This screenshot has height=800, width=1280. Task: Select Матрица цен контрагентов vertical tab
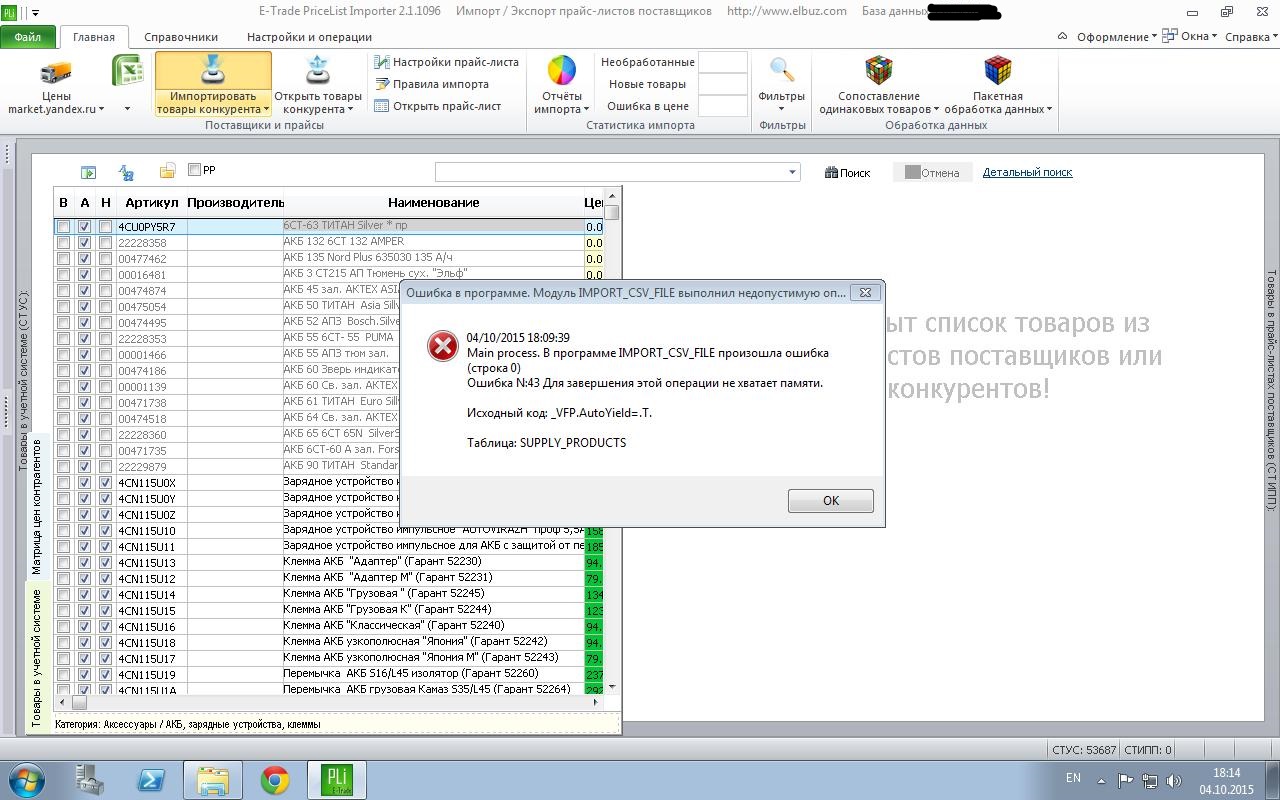pyautogui.click(x=38, y=507)
